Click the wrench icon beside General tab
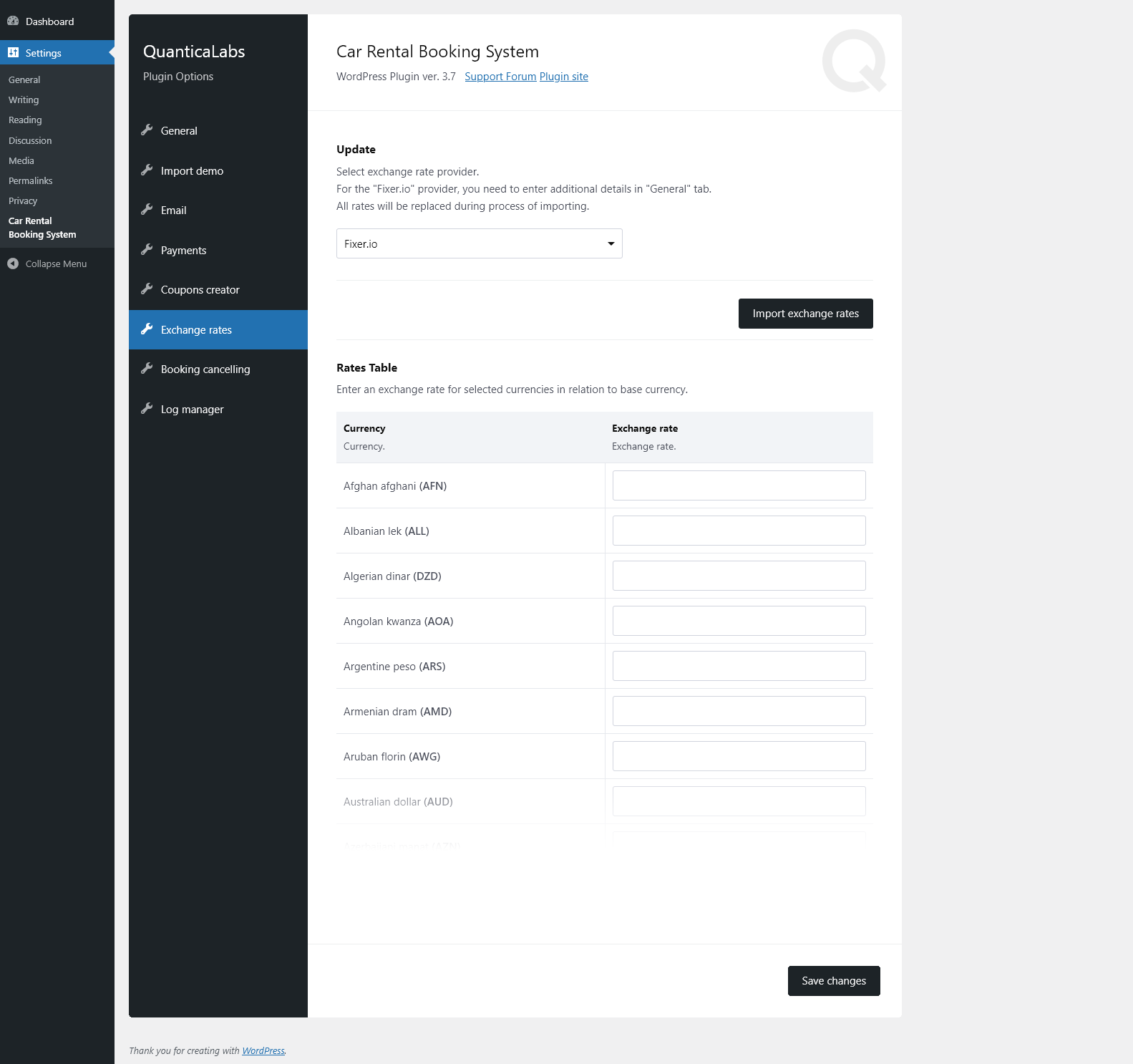The image size is (1133, 1064). pos(147,130)
